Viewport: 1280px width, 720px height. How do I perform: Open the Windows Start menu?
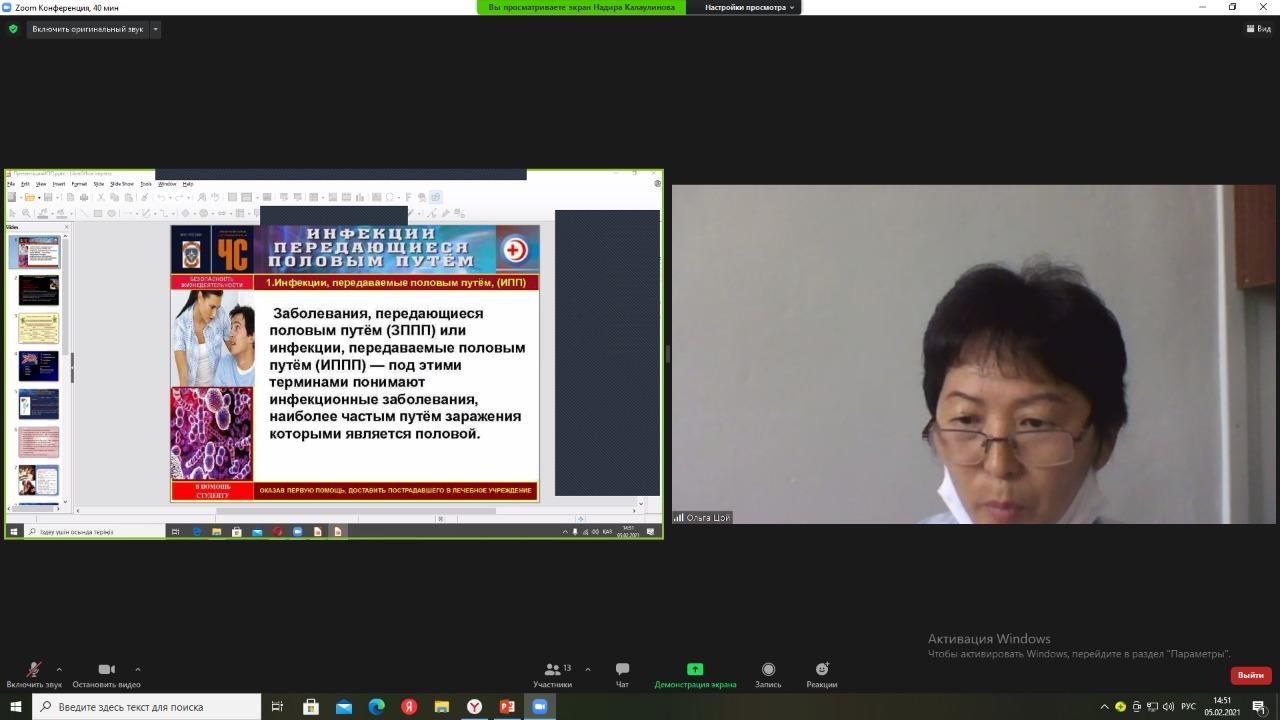tap(15, 707)
